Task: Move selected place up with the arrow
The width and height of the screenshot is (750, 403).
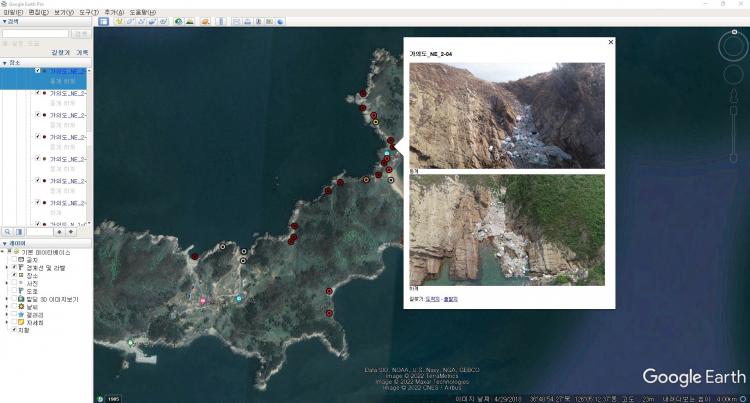Action: coord(59,232)
